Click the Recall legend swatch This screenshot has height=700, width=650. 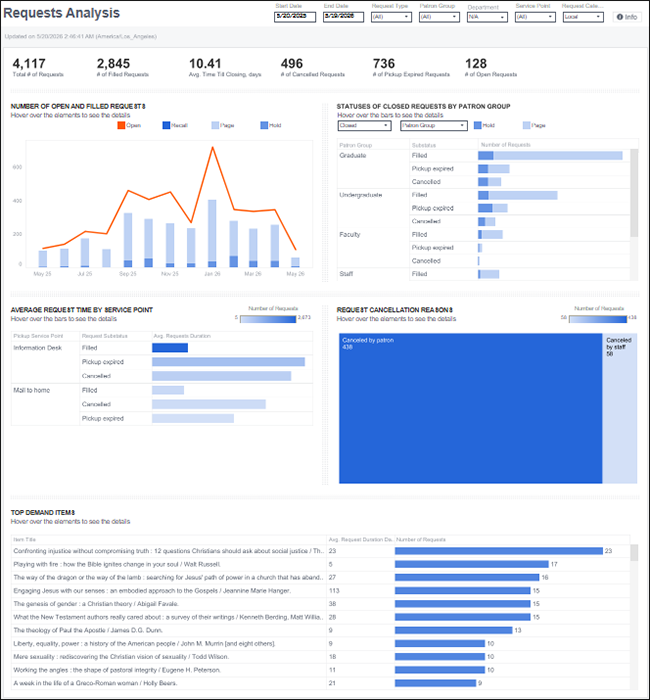point(166,125)
